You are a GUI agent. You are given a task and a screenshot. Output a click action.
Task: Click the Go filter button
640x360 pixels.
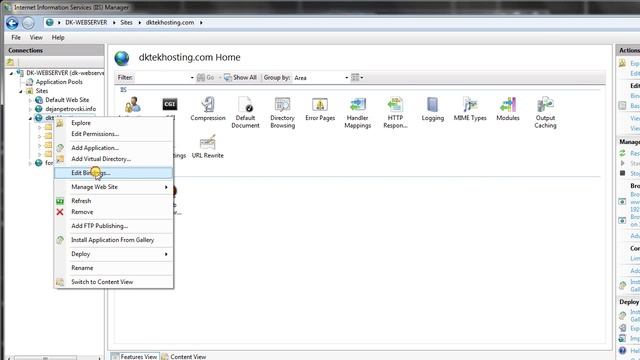pyautogui.click(x=206, y=78)
